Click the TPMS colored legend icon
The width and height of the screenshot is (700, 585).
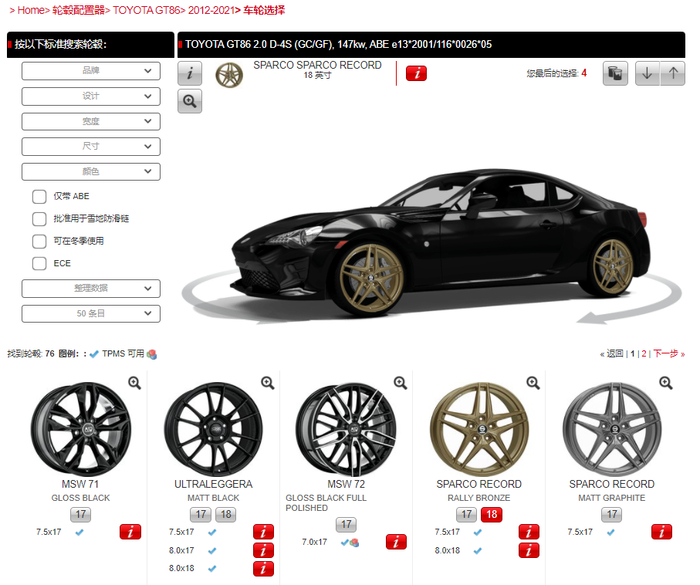coord(152,355)
